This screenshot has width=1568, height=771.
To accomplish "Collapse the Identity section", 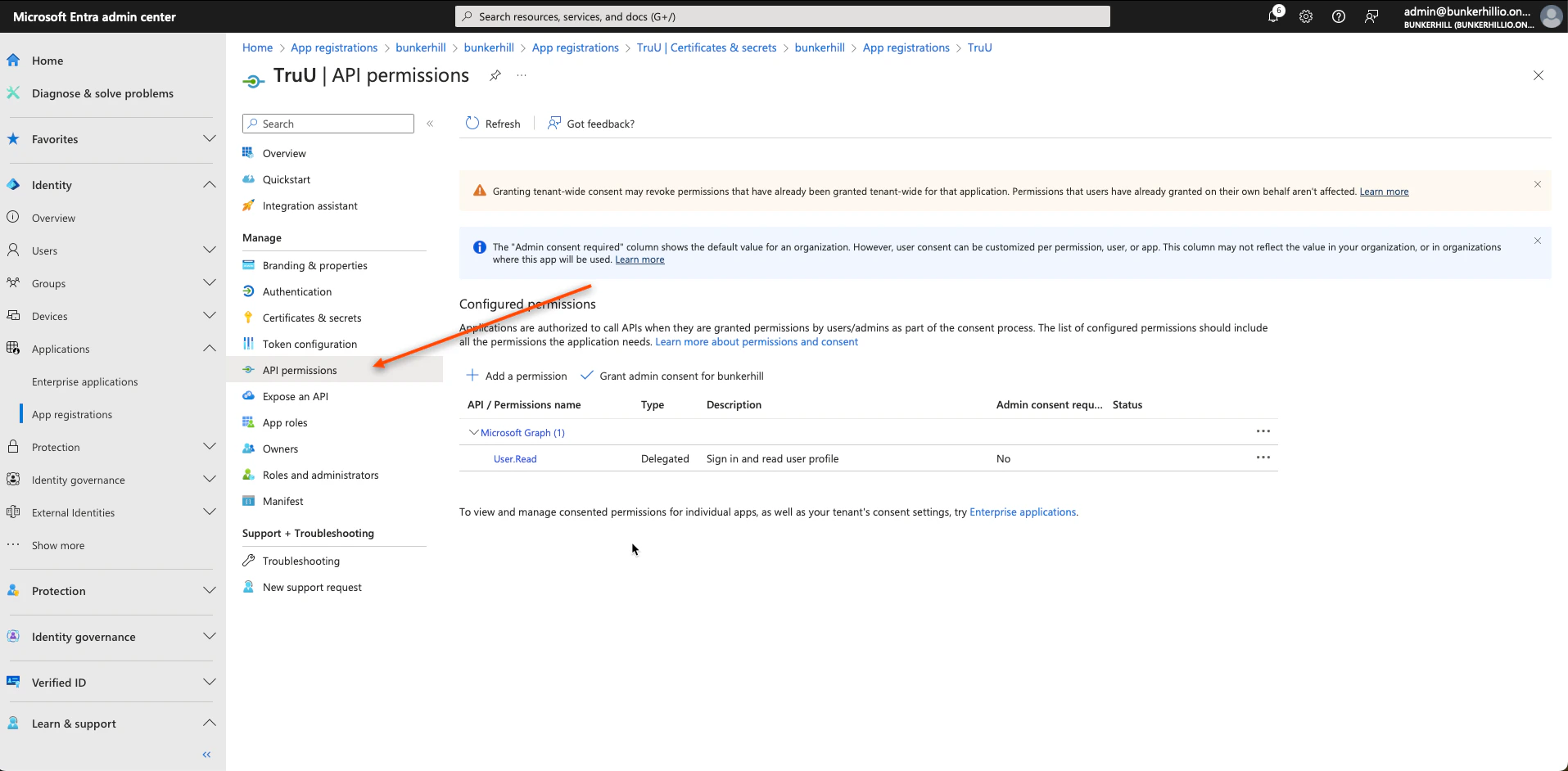I will click(210, 185).
